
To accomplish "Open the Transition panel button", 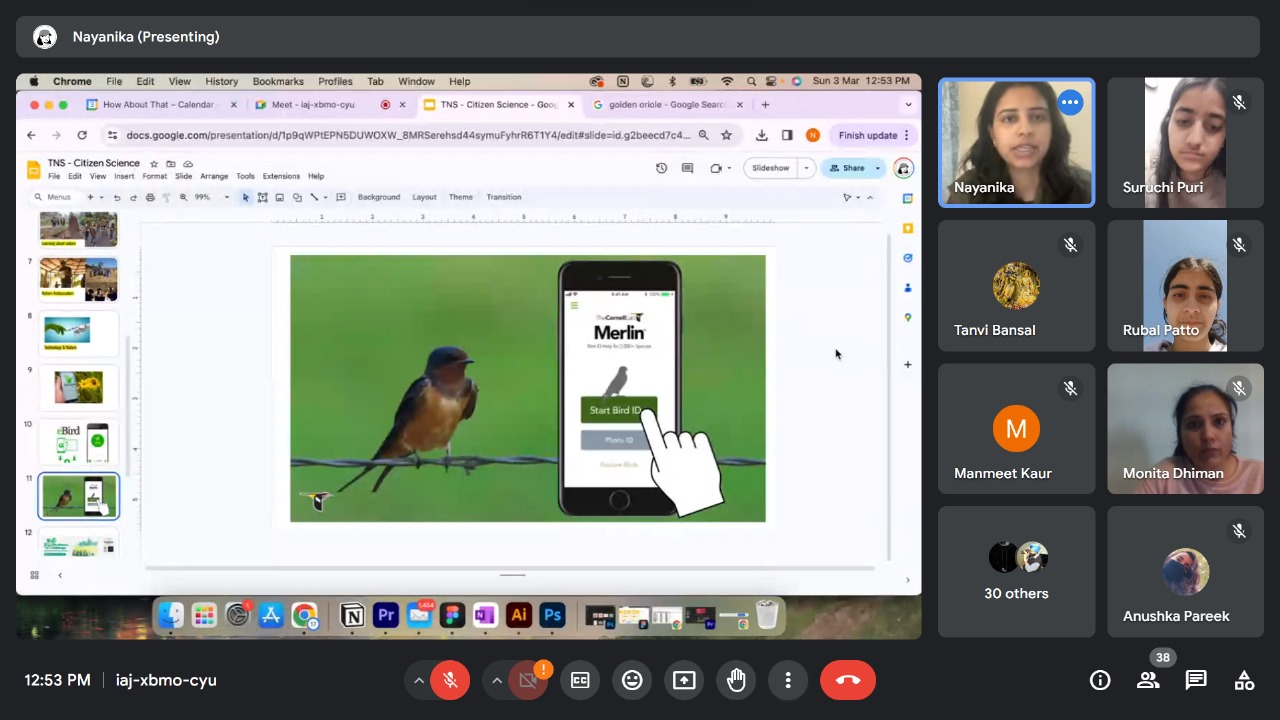I will click(504, 197).
